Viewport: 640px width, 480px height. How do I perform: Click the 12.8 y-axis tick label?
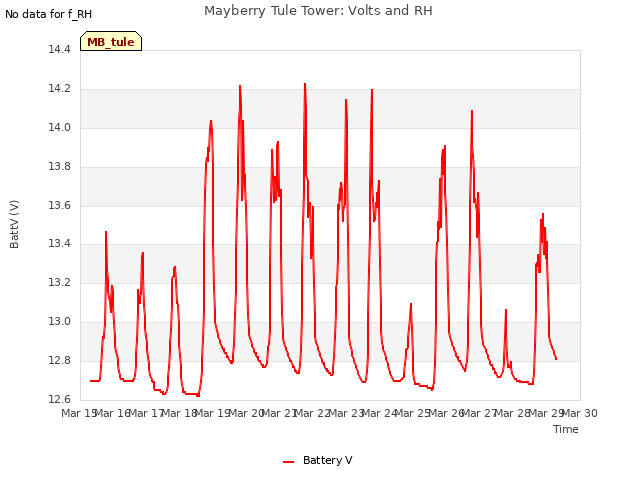(x=60, y=360)
